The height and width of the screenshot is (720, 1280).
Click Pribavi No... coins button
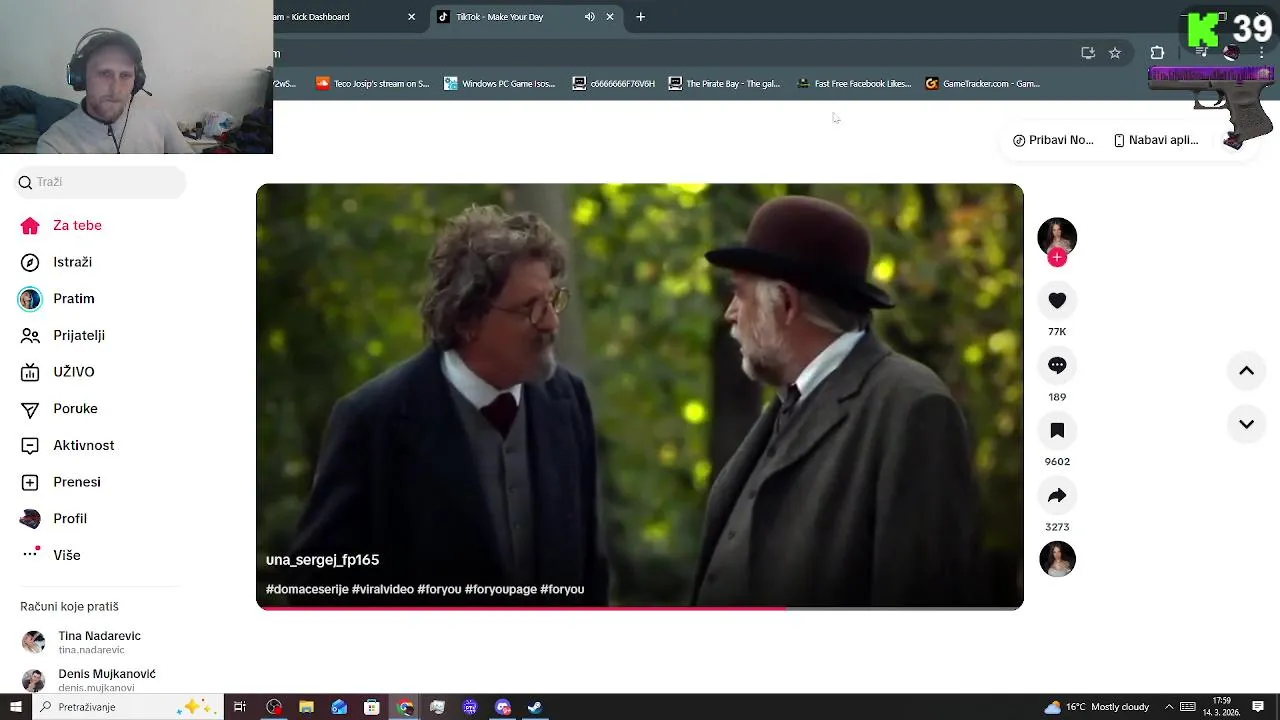pyautogui.click(x=1053, y=140)
